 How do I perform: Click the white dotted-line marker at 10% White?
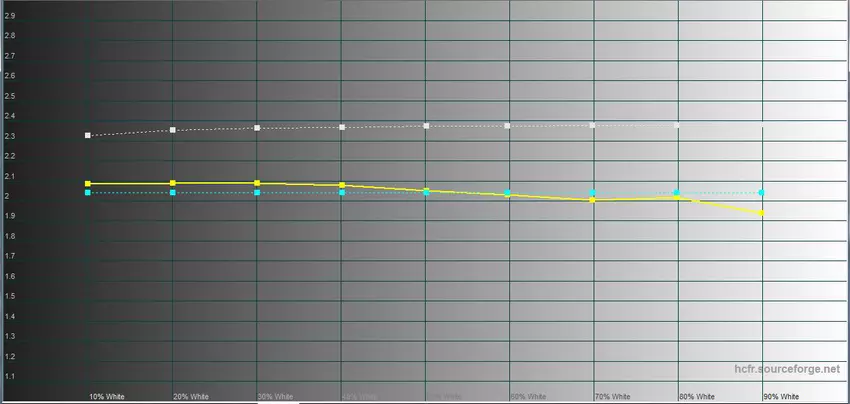(x=88, y=135)
